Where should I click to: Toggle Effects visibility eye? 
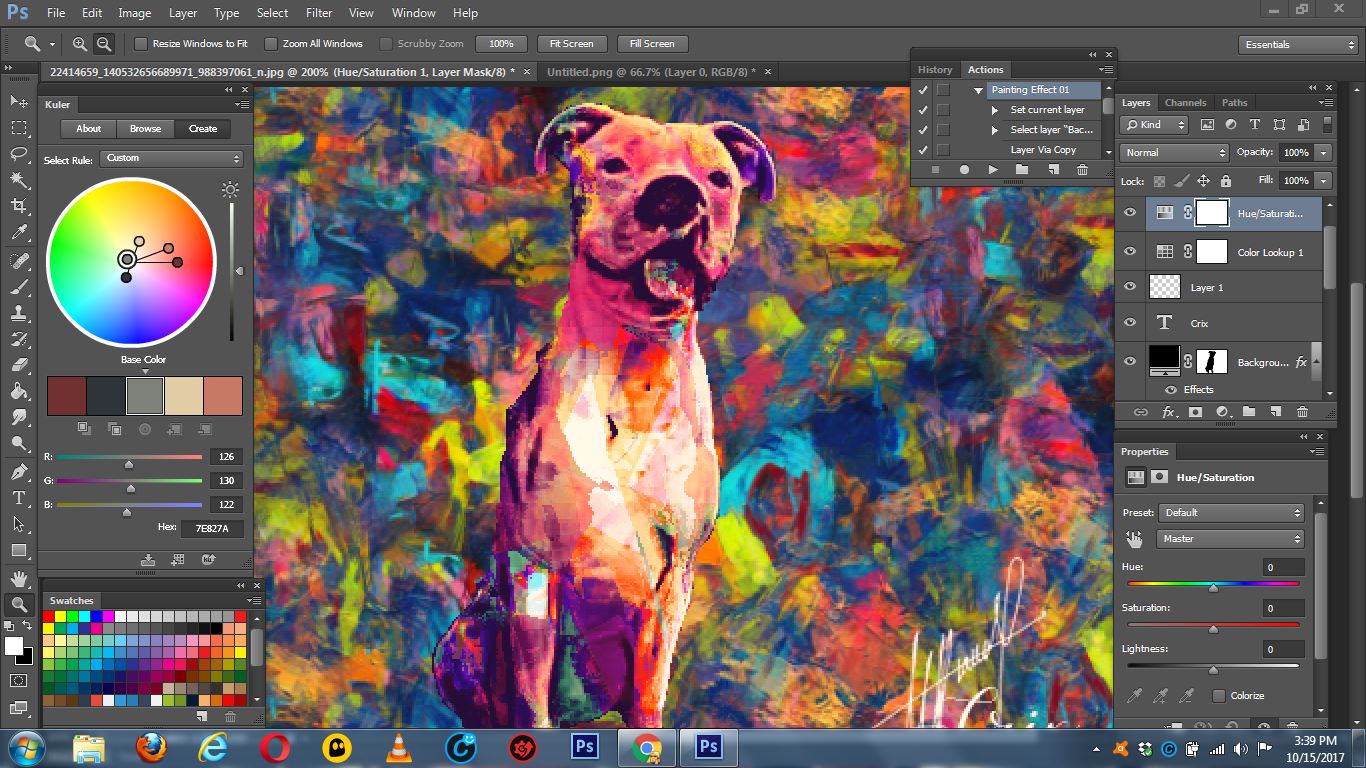coord(1171,389)
